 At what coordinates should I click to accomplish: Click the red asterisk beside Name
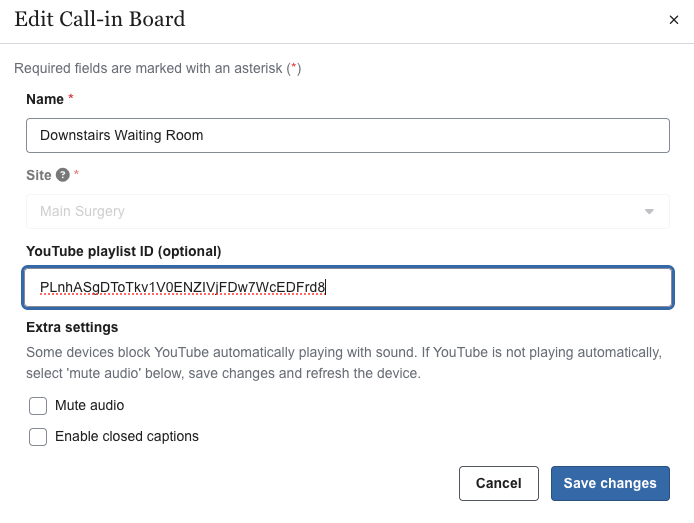71,99
